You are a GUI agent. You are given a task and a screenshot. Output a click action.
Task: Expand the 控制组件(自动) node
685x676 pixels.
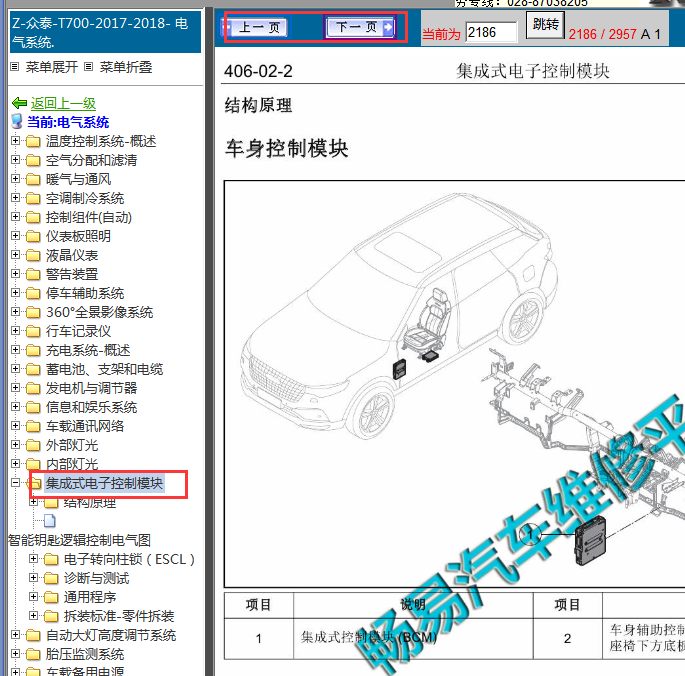tap(15, 217)
